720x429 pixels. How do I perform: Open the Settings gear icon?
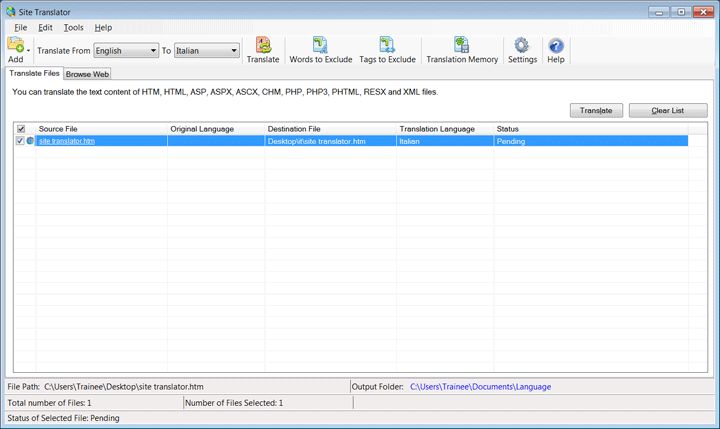click(522, 45)
